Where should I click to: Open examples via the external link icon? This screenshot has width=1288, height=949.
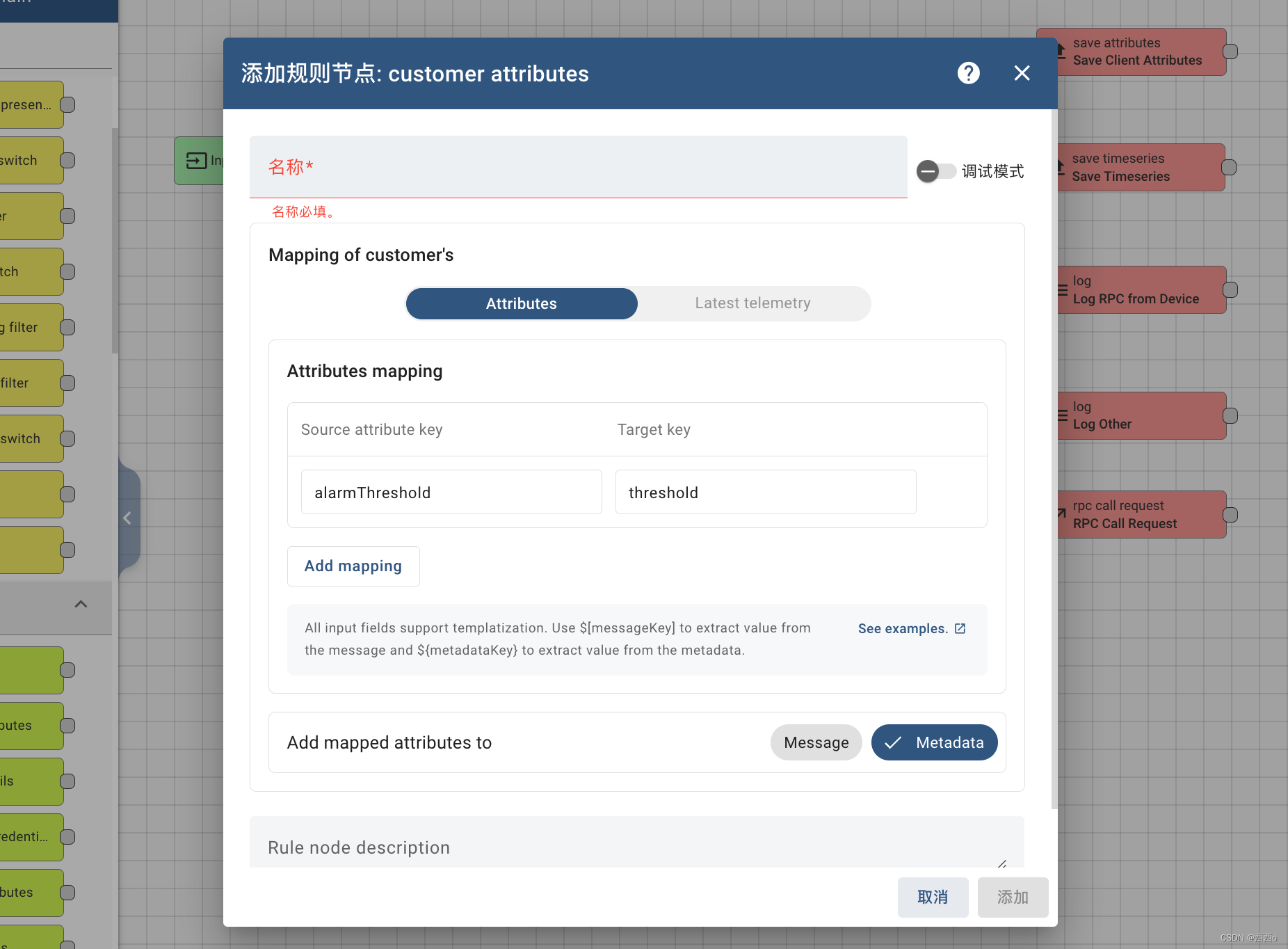(960, 628)
